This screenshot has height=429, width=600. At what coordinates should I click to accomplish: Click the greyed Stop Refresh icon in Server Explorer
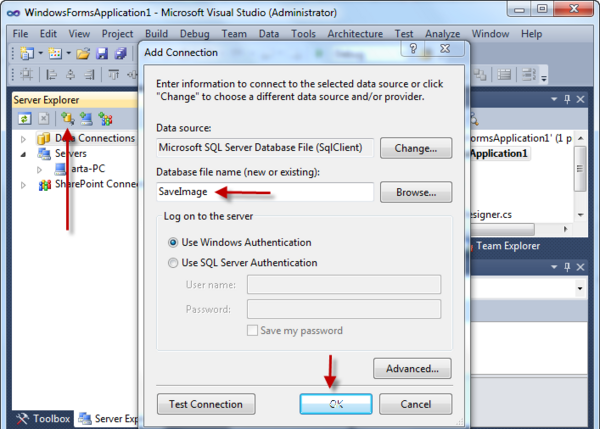tap(44, 119)
